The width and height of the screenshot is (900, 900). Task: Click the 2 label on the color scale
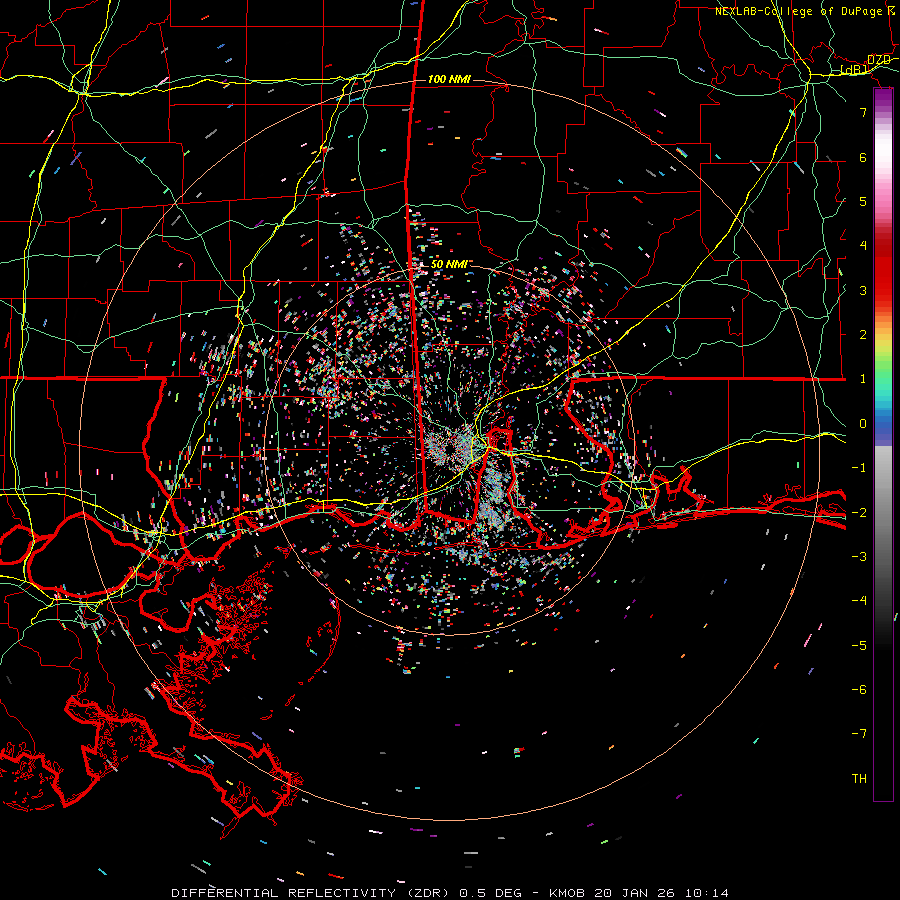point(863,335)
